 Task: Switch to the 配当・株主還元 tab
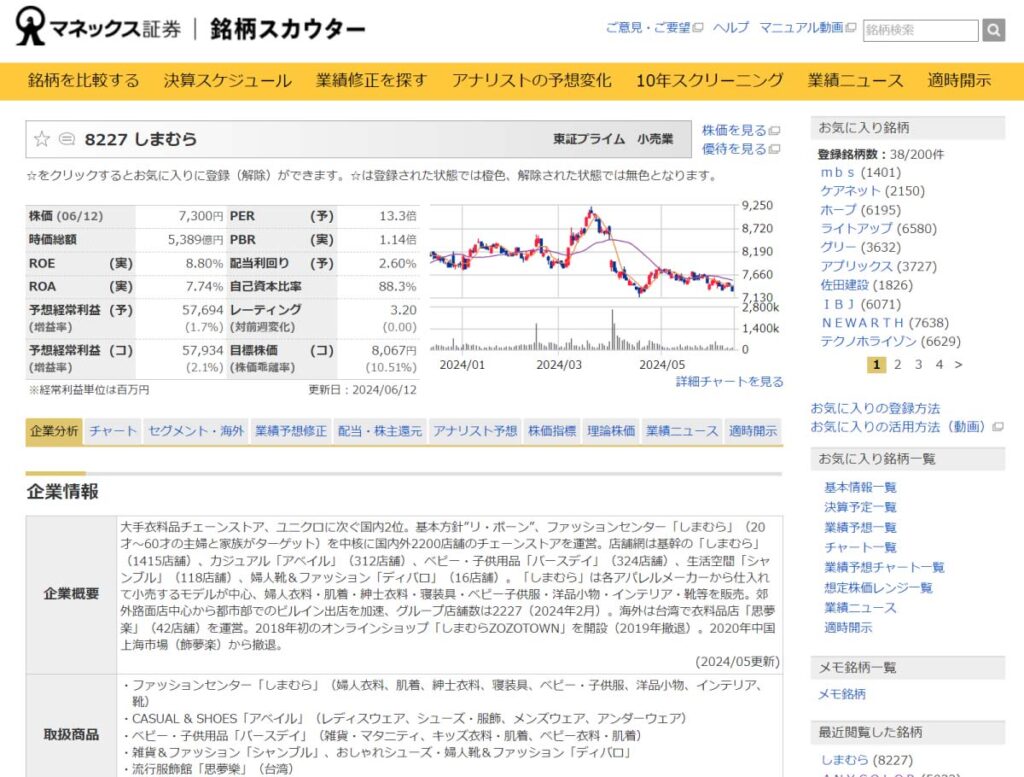point(379,431)
